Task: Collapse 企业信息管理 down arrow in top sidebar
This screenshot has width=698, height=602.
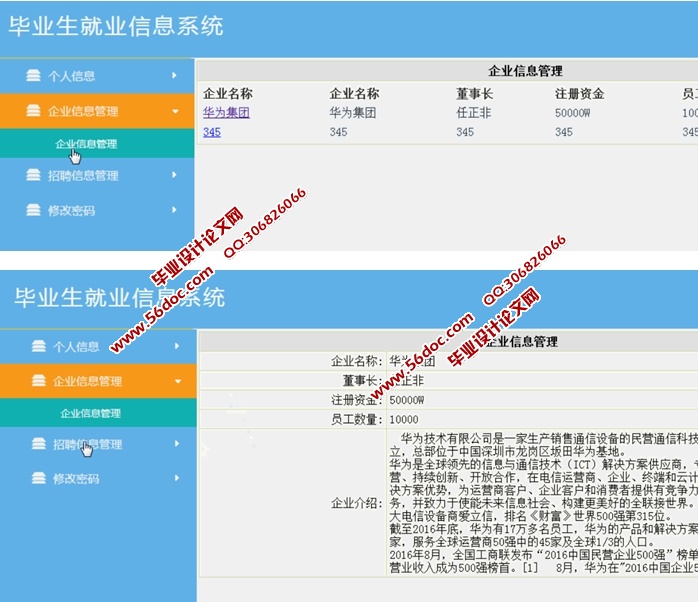Action: click(175, 111)
